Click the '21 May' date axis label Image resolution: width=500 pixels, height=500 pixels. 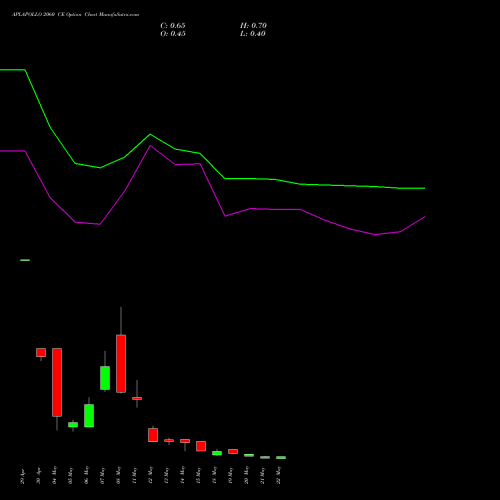coord(262,475)
